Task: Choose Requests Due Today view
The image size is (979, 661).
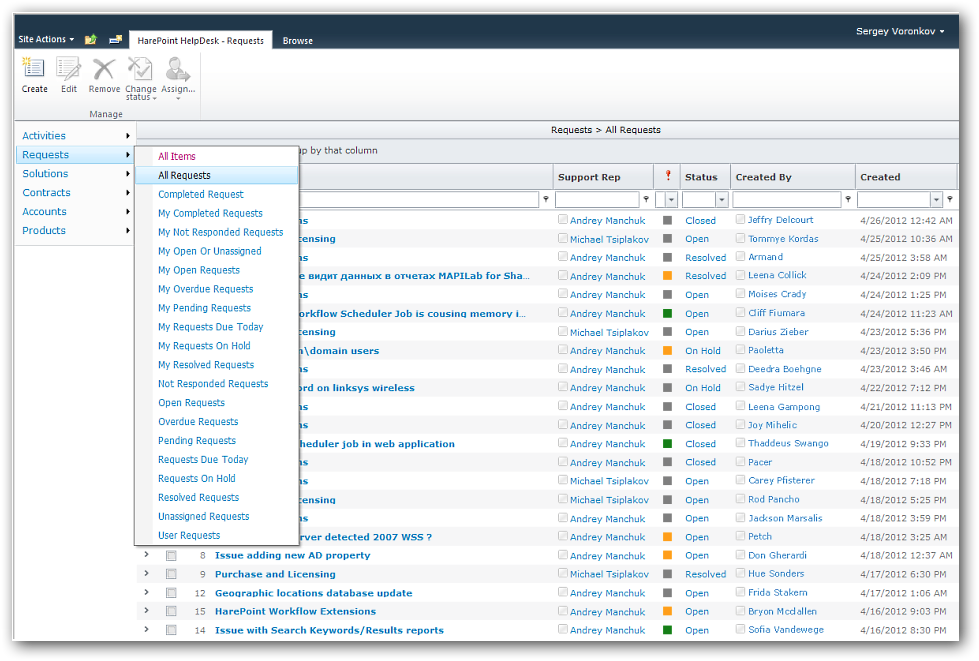Action: (203, 459)
